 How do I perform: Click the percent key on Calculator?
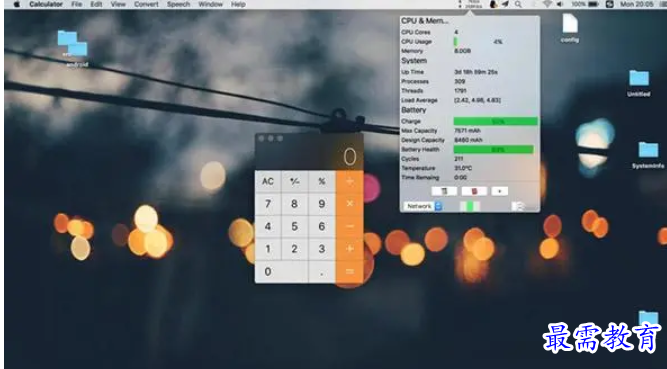point(322,181)
